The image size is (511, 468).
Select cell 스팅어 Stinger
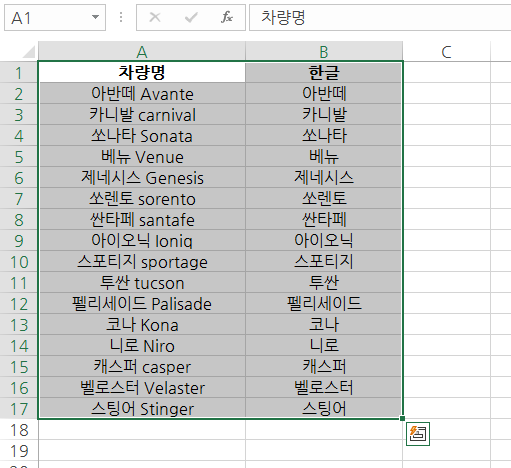(142, 408)
